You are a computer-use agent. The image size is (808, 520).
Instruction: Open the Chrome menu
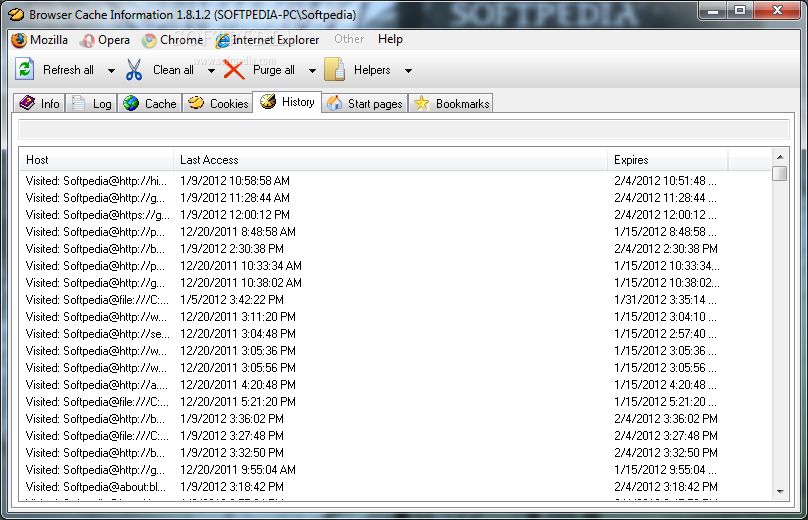[173, 40]
